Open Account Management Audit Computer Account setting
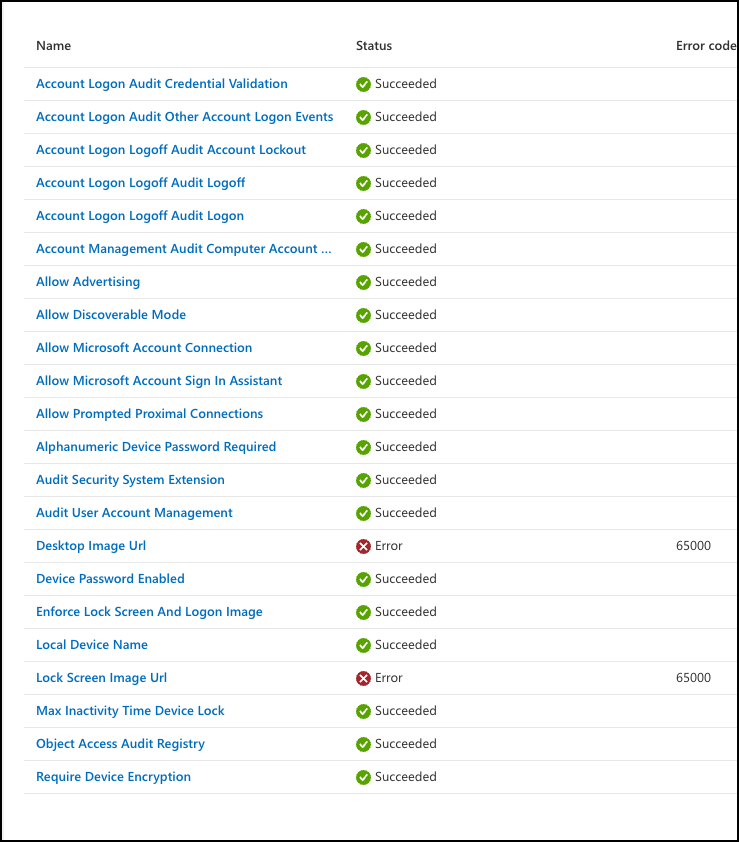Viewport: 739px width, 842px height. click(184, 249)
